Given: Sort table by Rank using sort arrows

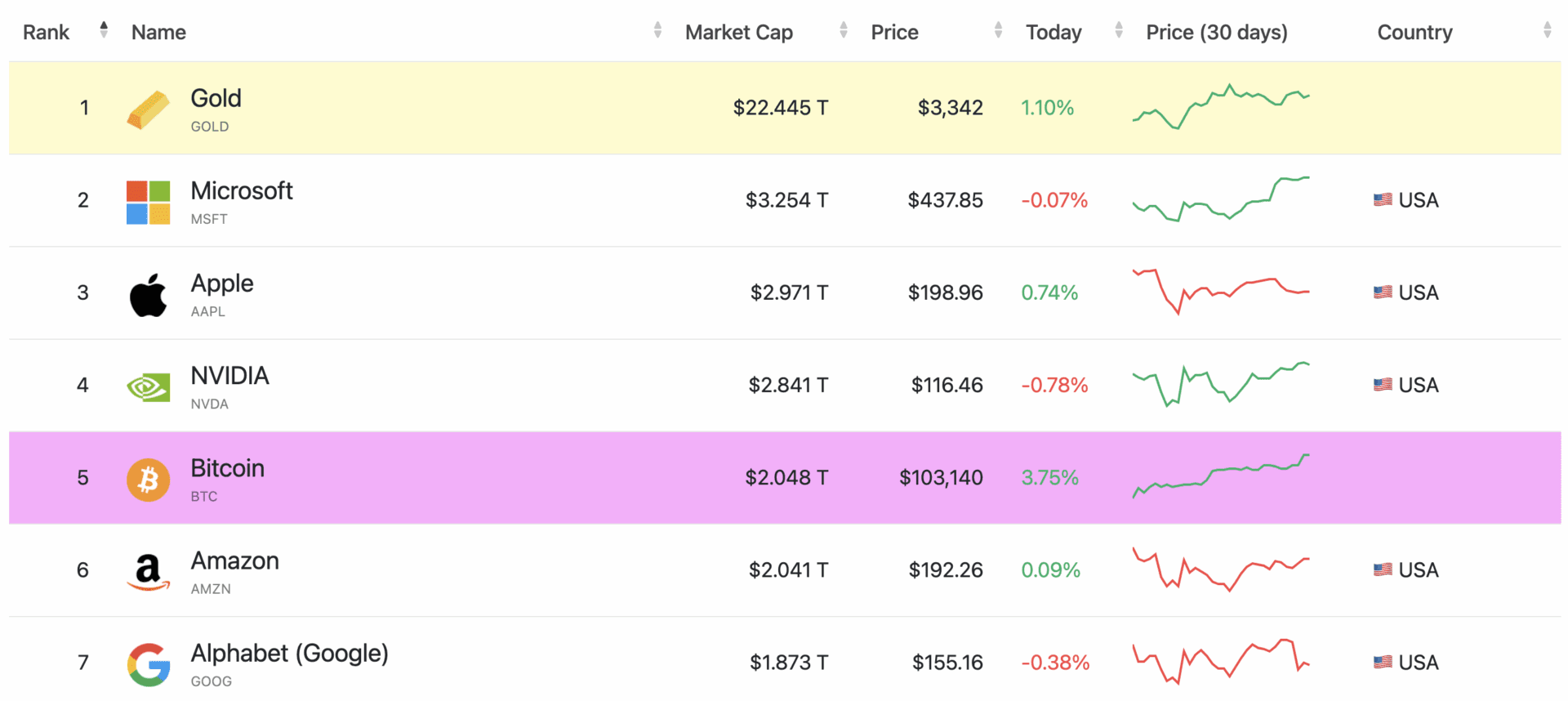Looking at the screenshot, I should 104,30.
